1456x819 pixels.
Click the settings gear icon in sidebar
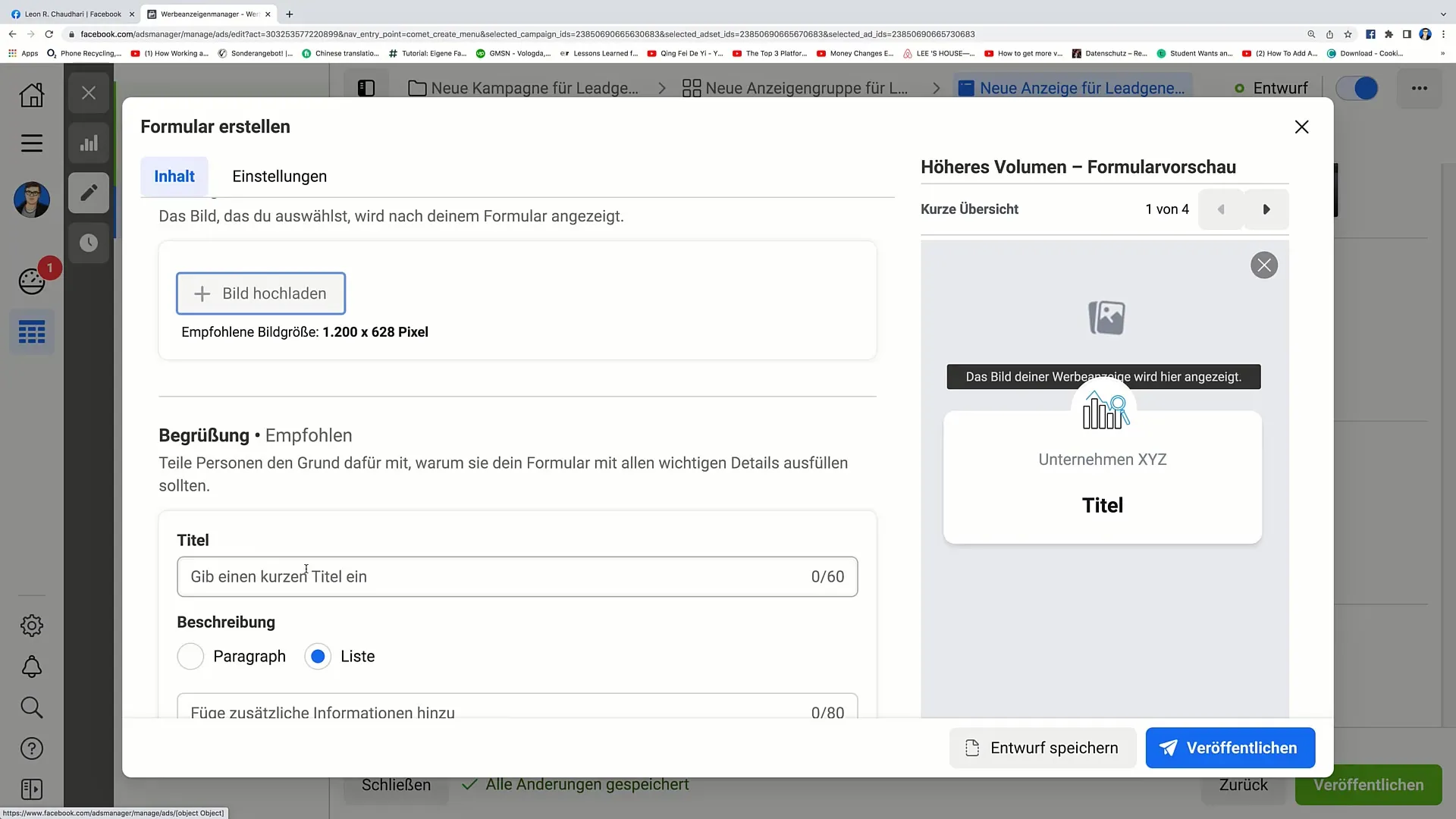[31, 626]
